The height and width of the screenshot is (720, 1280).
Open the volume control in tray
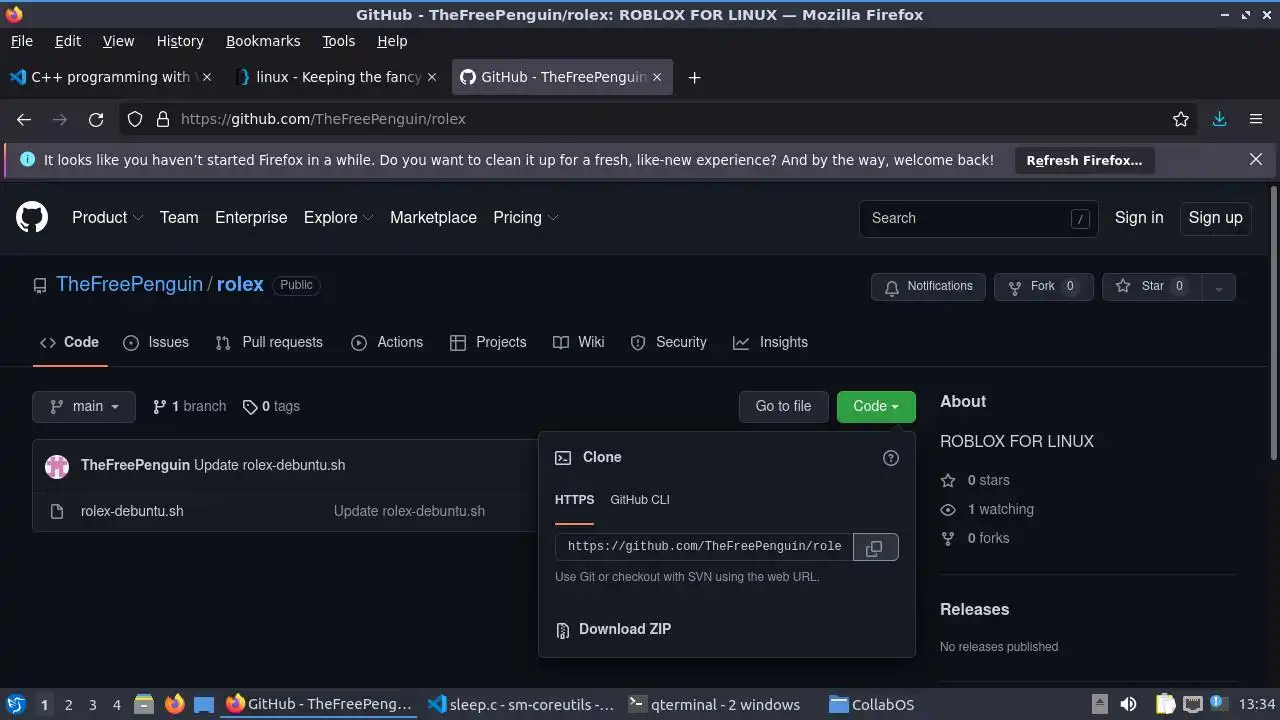pos(1129,705)
